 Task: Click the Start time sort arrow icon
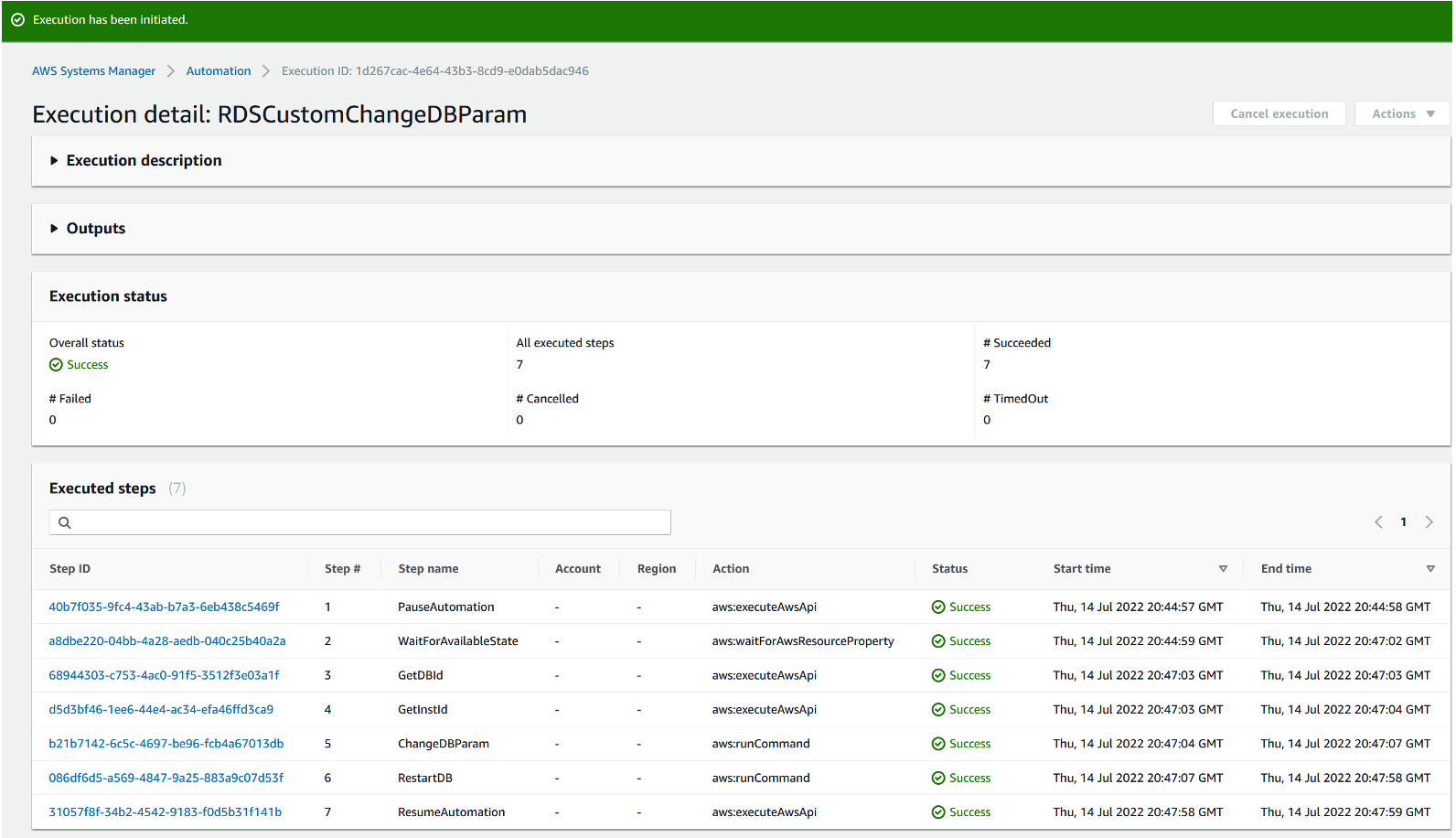(1223, 569)
